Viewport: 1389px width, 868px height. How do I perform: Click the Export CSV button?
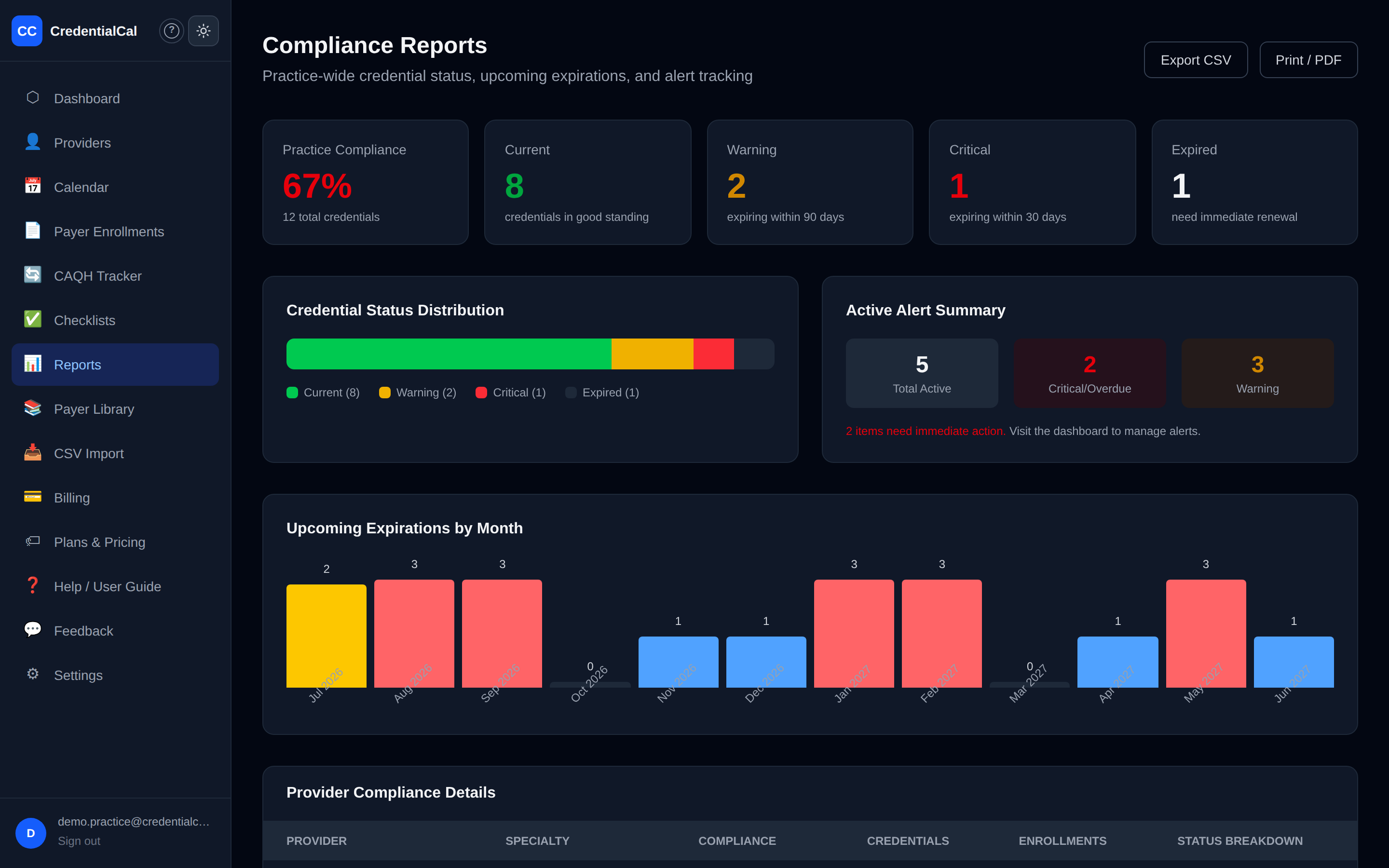(1196, 60)
